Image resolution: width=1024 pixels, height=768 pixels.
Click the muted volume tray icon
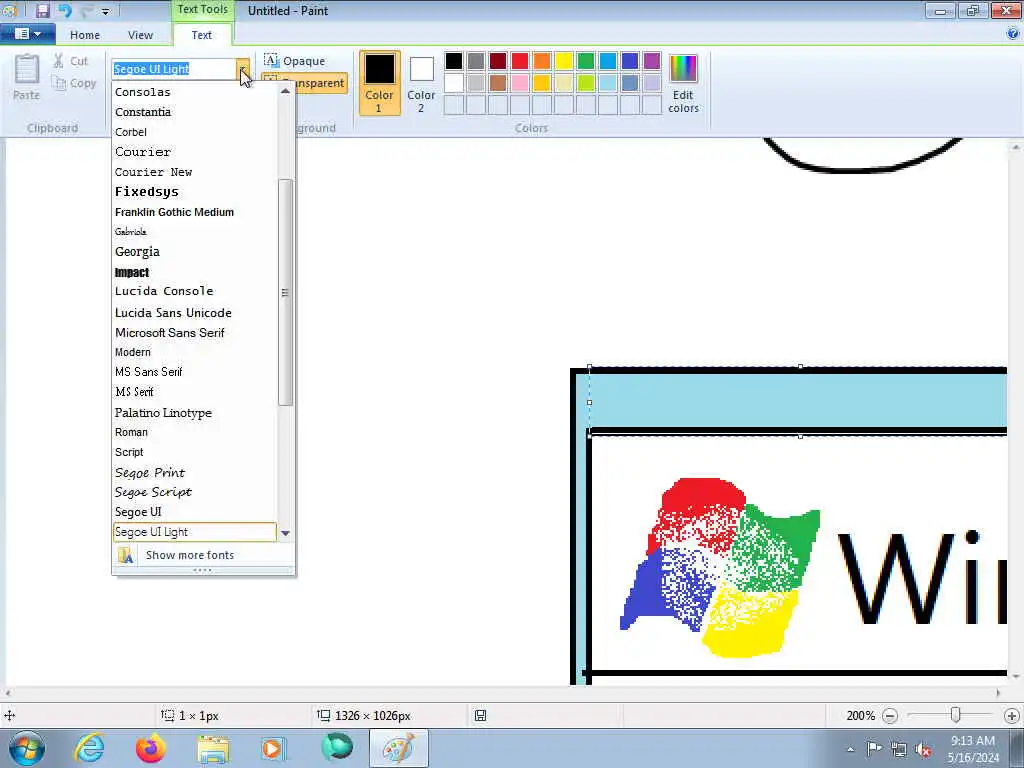[923, 749]
